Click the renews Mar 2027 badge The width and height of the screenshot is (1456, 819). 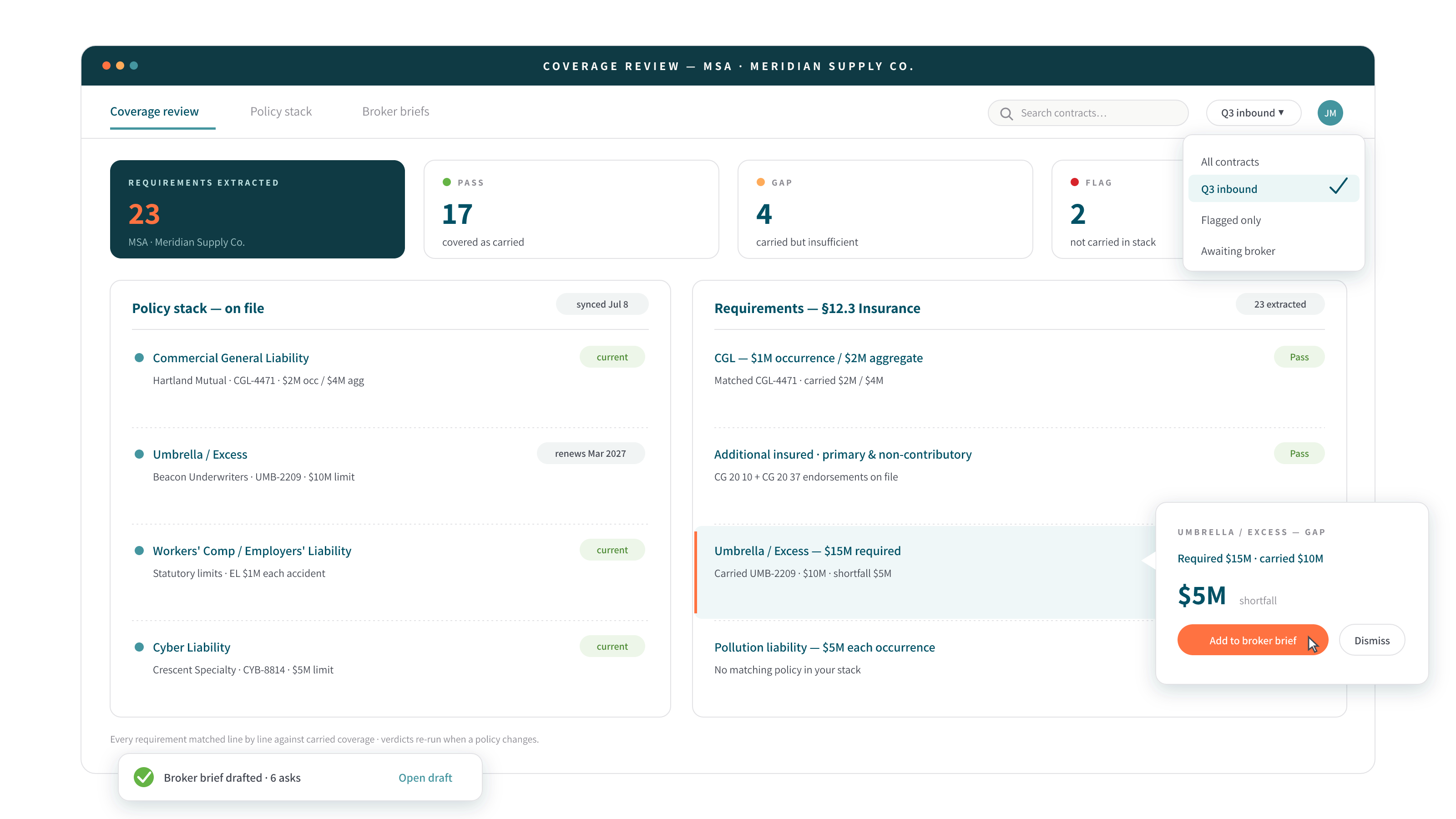point(590,453)
